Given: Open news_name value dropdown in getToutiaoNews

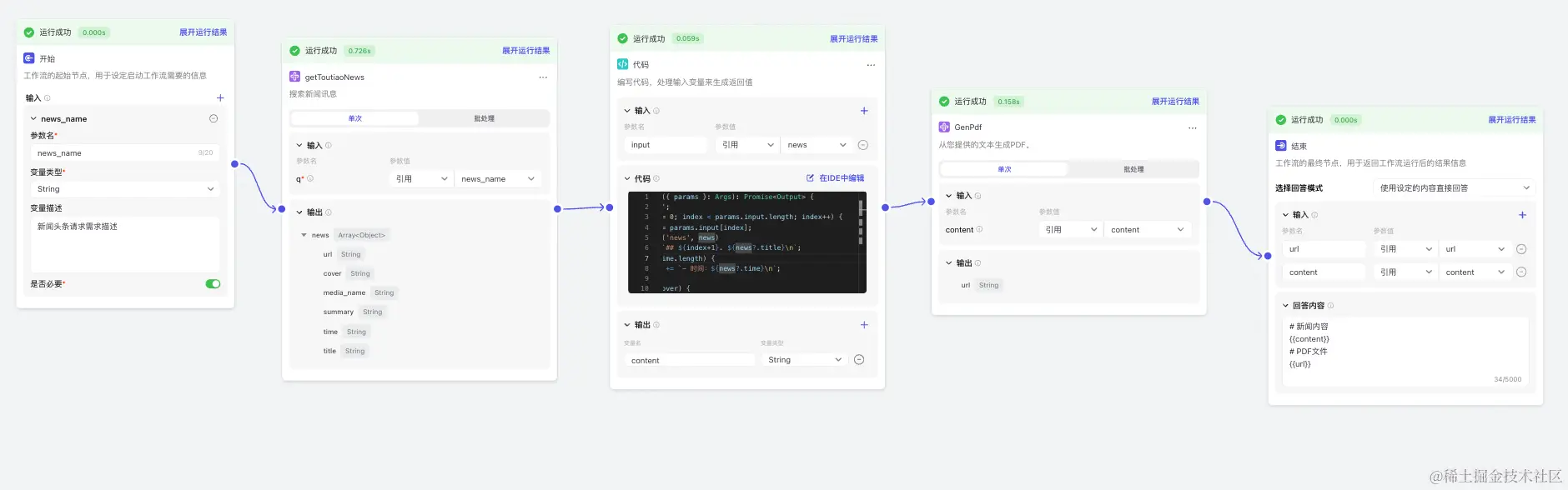Looking at the screenshot, I should (x=498, y=179).
